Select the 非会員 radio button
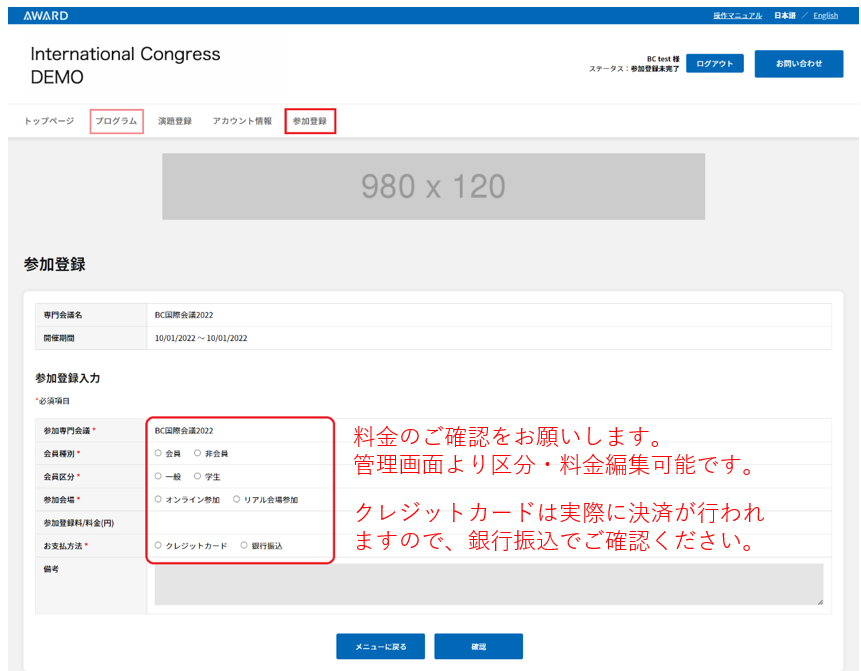The width and height of the screenshot is (861, 671). pos(197,454)
